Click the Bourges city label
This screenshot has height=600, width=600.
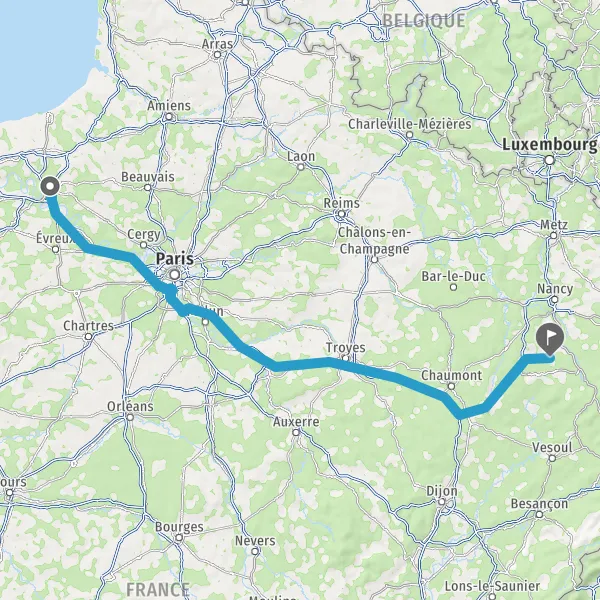coord(179,527)
